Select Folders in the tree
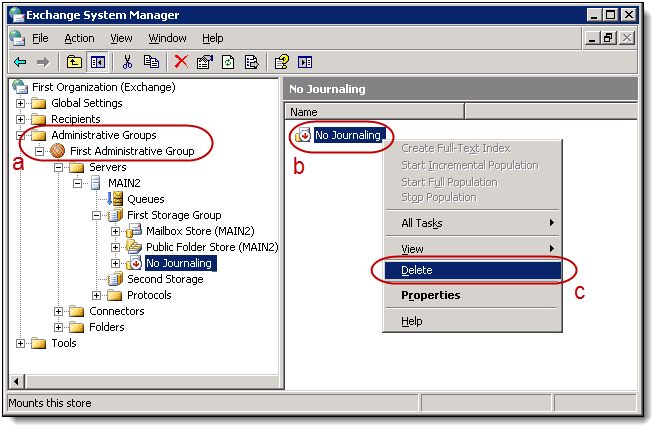Screen dimensions: 661x434 (107, 327)
